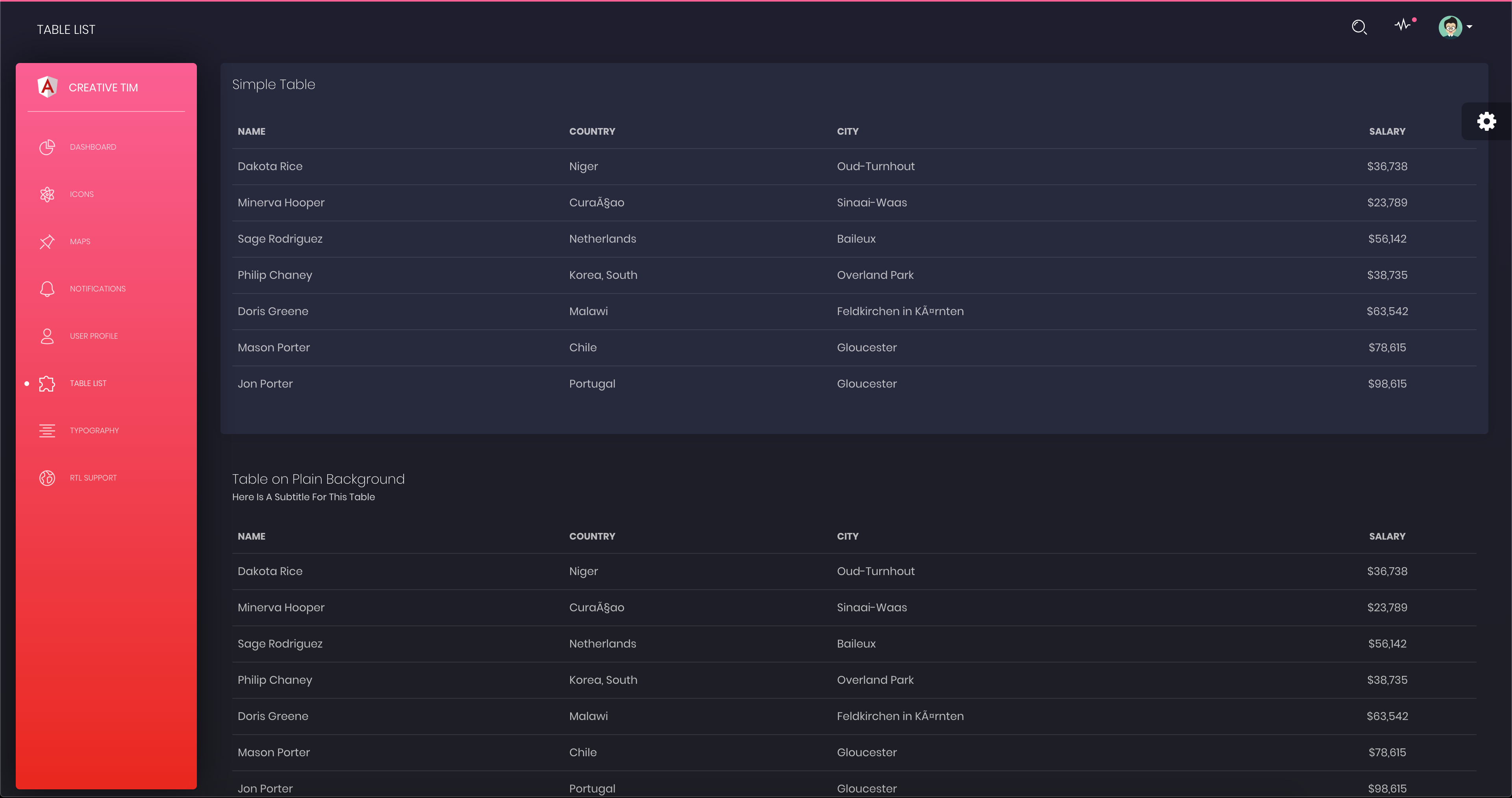
Task: Click the Typography lines icon
Action: (47, 431)
